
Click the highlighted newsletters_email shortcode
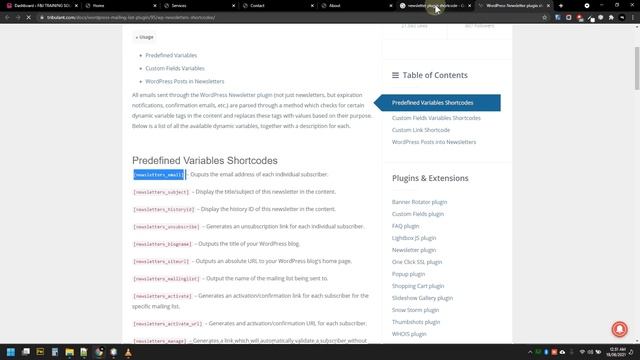pyautogui.click(x=159, y=175)
